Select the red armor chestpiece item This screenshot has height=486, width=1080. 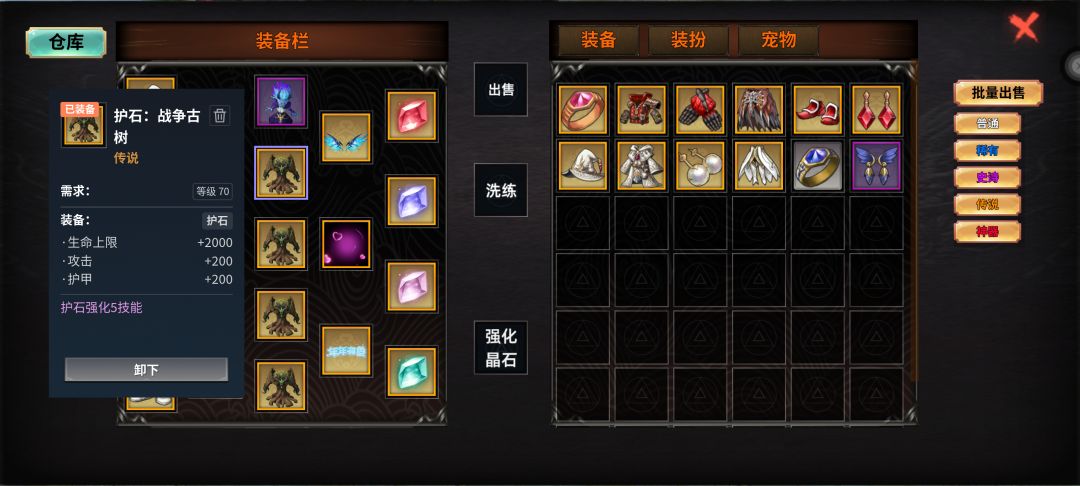click(x=641, y=109)
